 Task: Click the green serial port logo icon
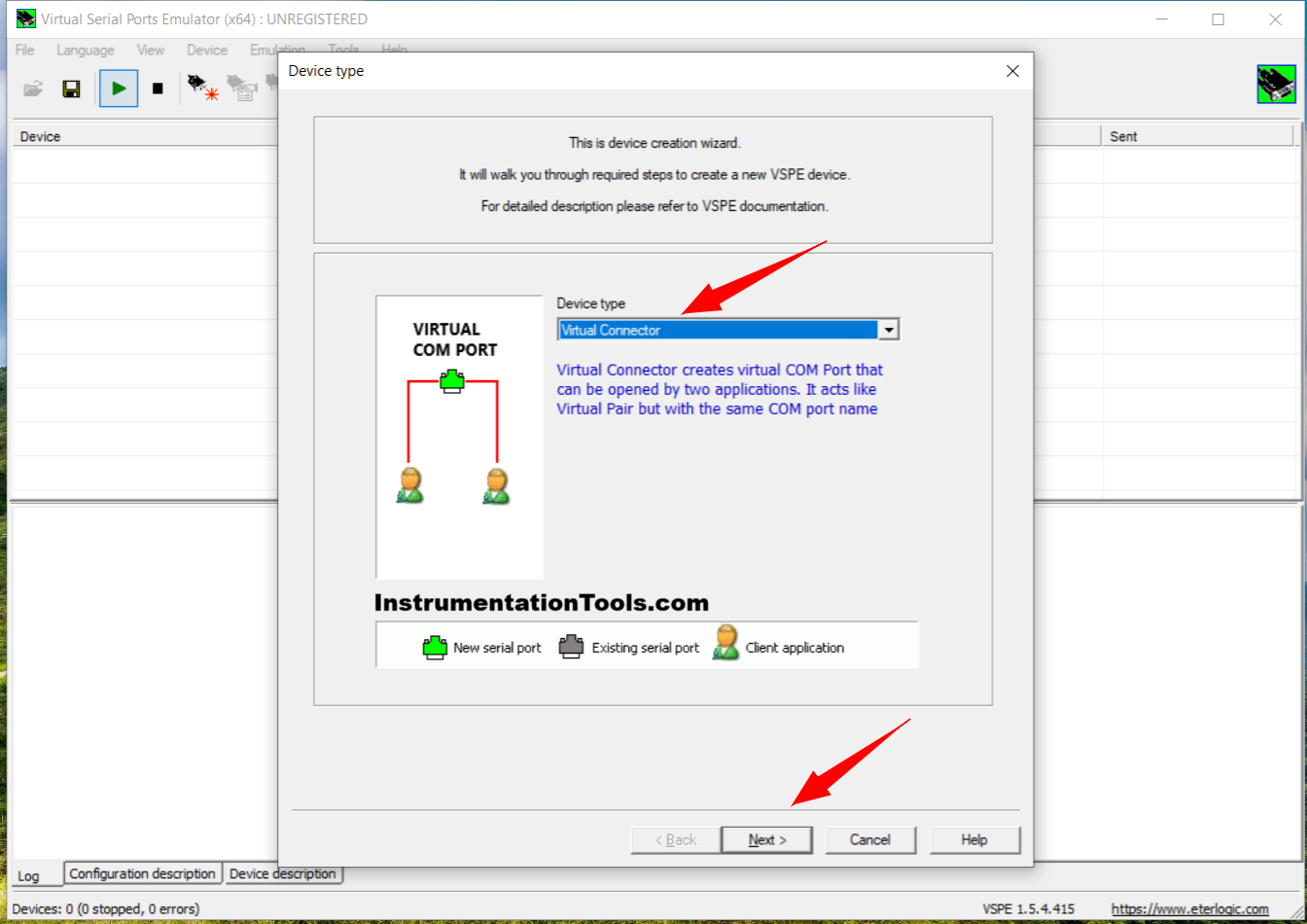pos(1276,85)
